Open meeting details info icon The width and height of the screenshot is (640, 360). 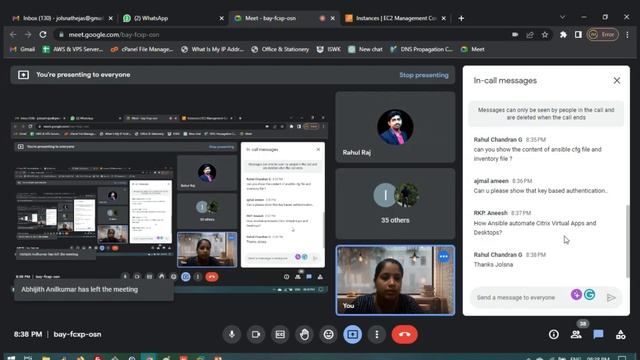pyautogui.click(x=553, y=335)
